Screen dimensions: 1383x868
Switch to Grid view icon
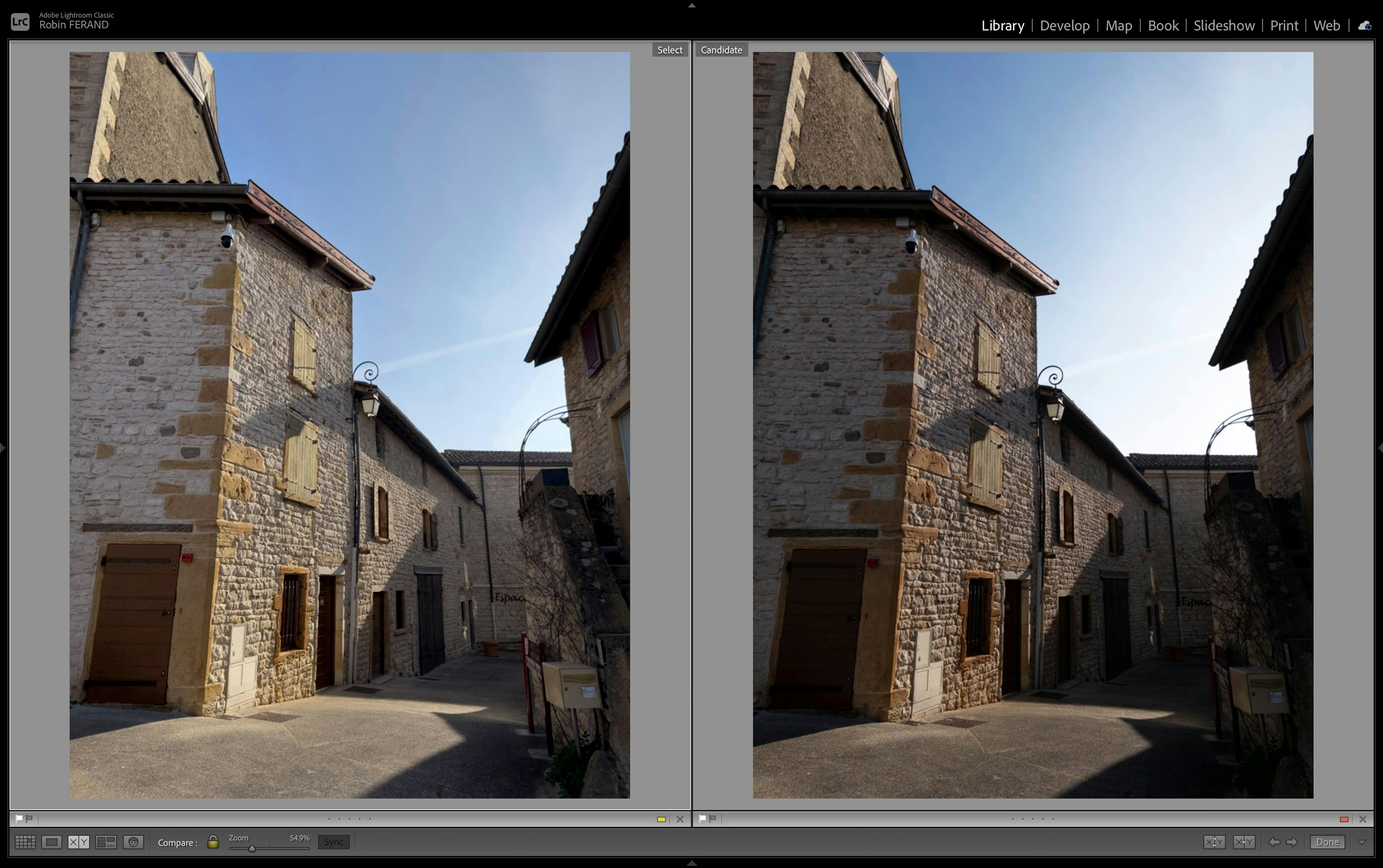pyautogui.click(x=25, y=842)
